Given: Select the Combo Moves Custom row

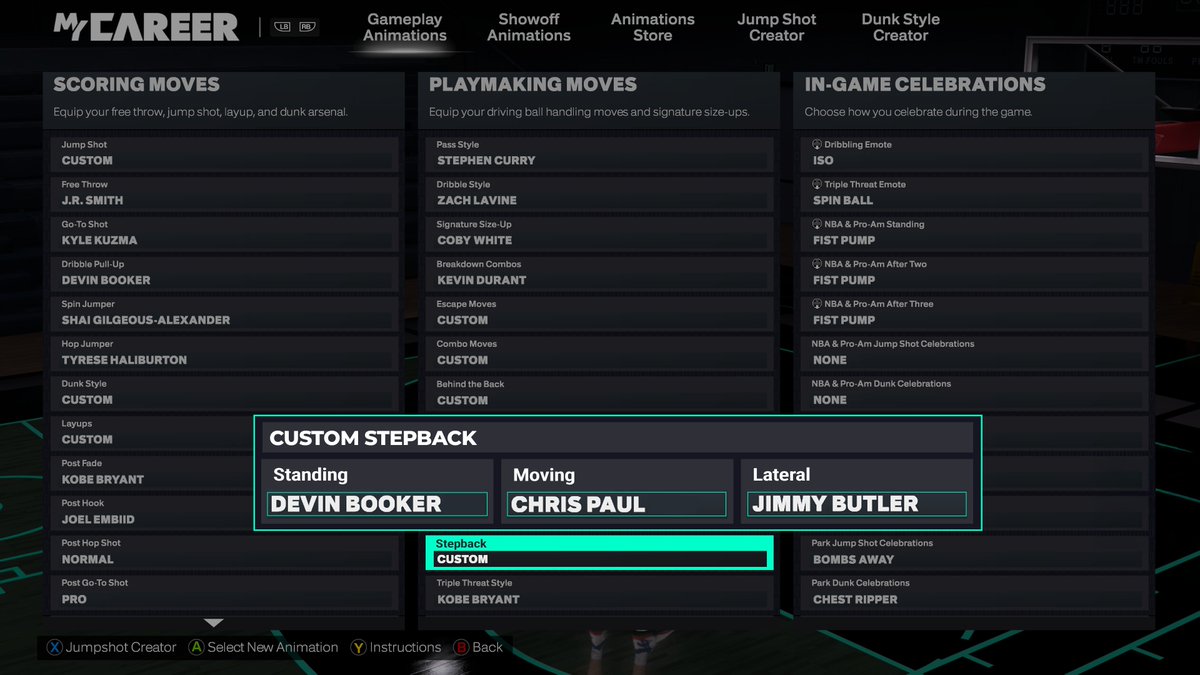Looking at the screenshot, I should click(601, 353).
